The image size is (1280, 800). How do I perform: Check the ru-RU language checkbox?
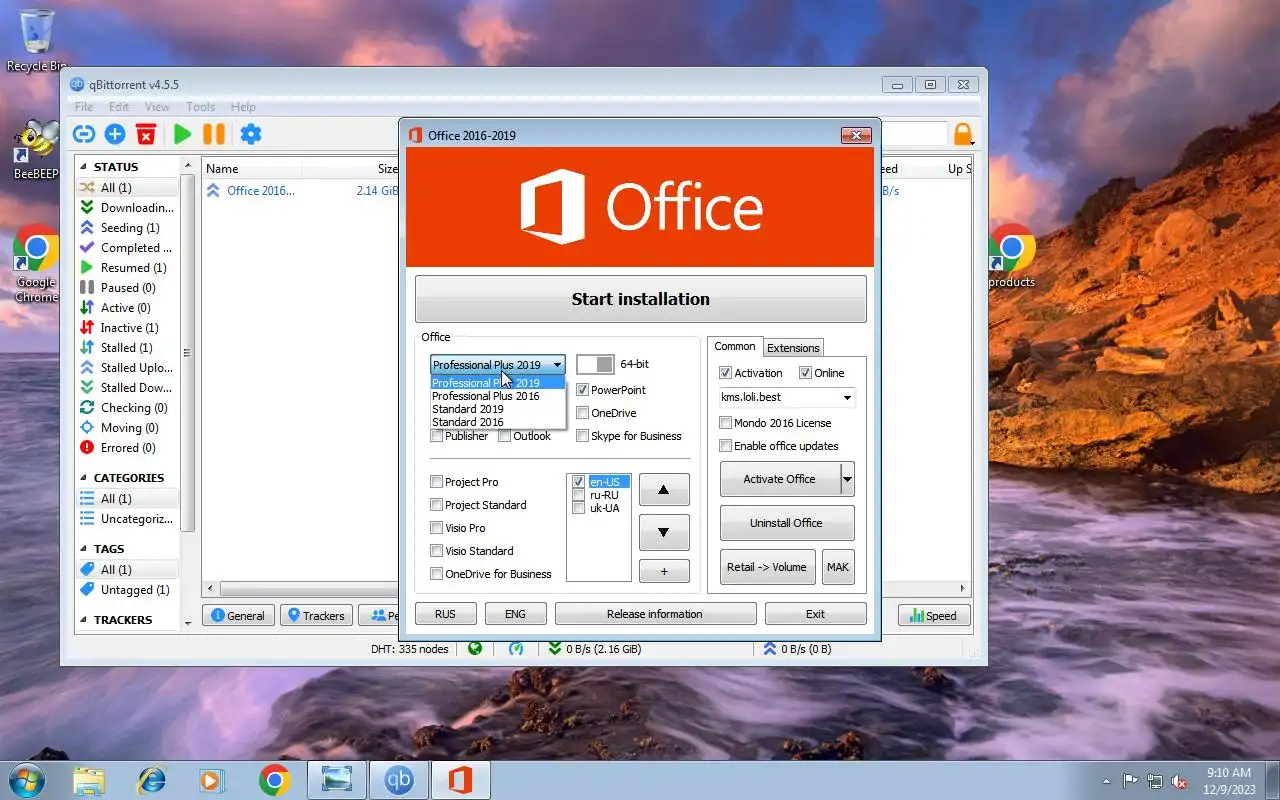[x=579, y=495]
